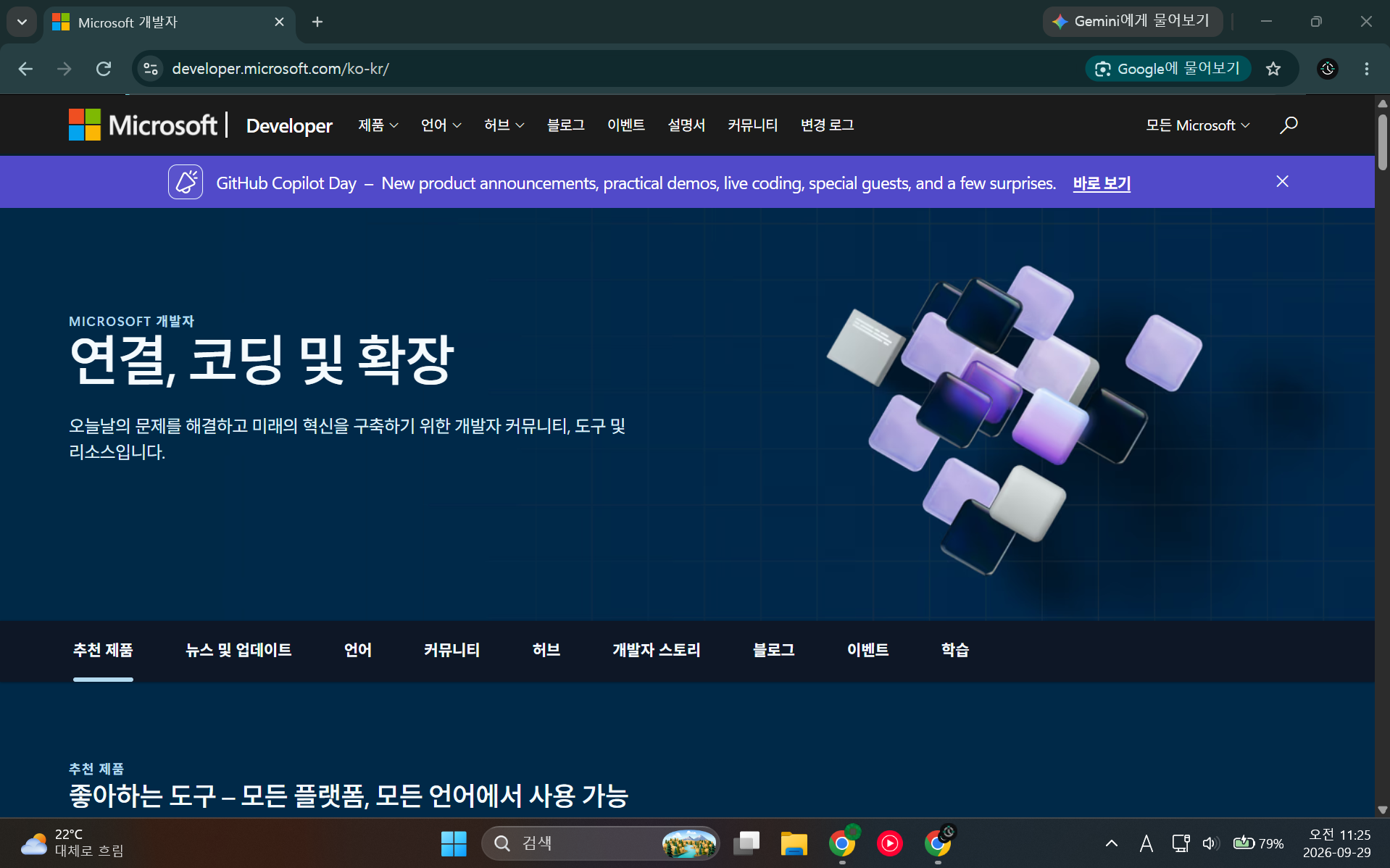Open 설명서 in the top navigation
This screenshot has height=868, width=1390.
point(686,125)
